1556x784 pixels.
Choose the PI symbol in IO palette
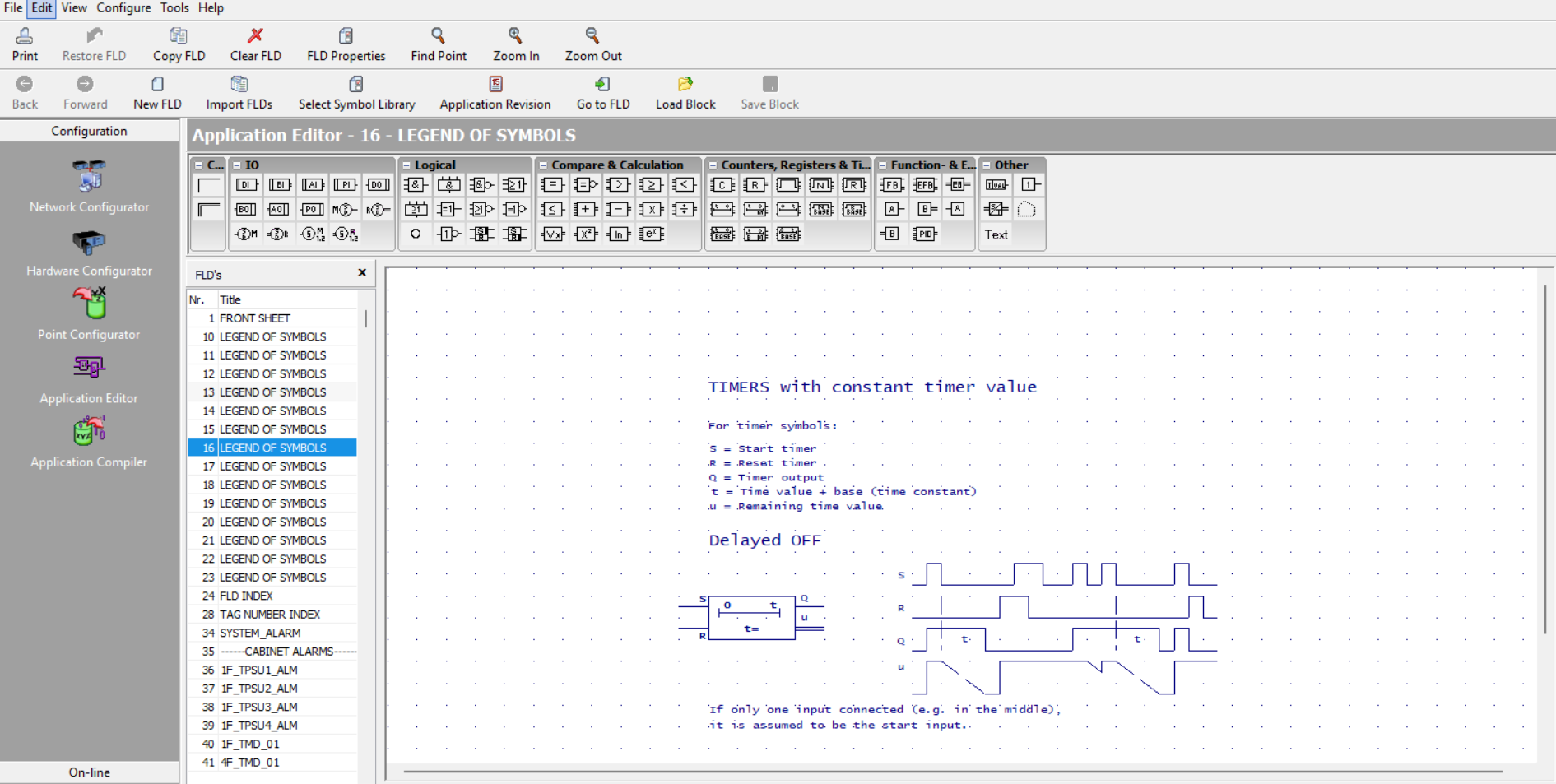[346, 184]
